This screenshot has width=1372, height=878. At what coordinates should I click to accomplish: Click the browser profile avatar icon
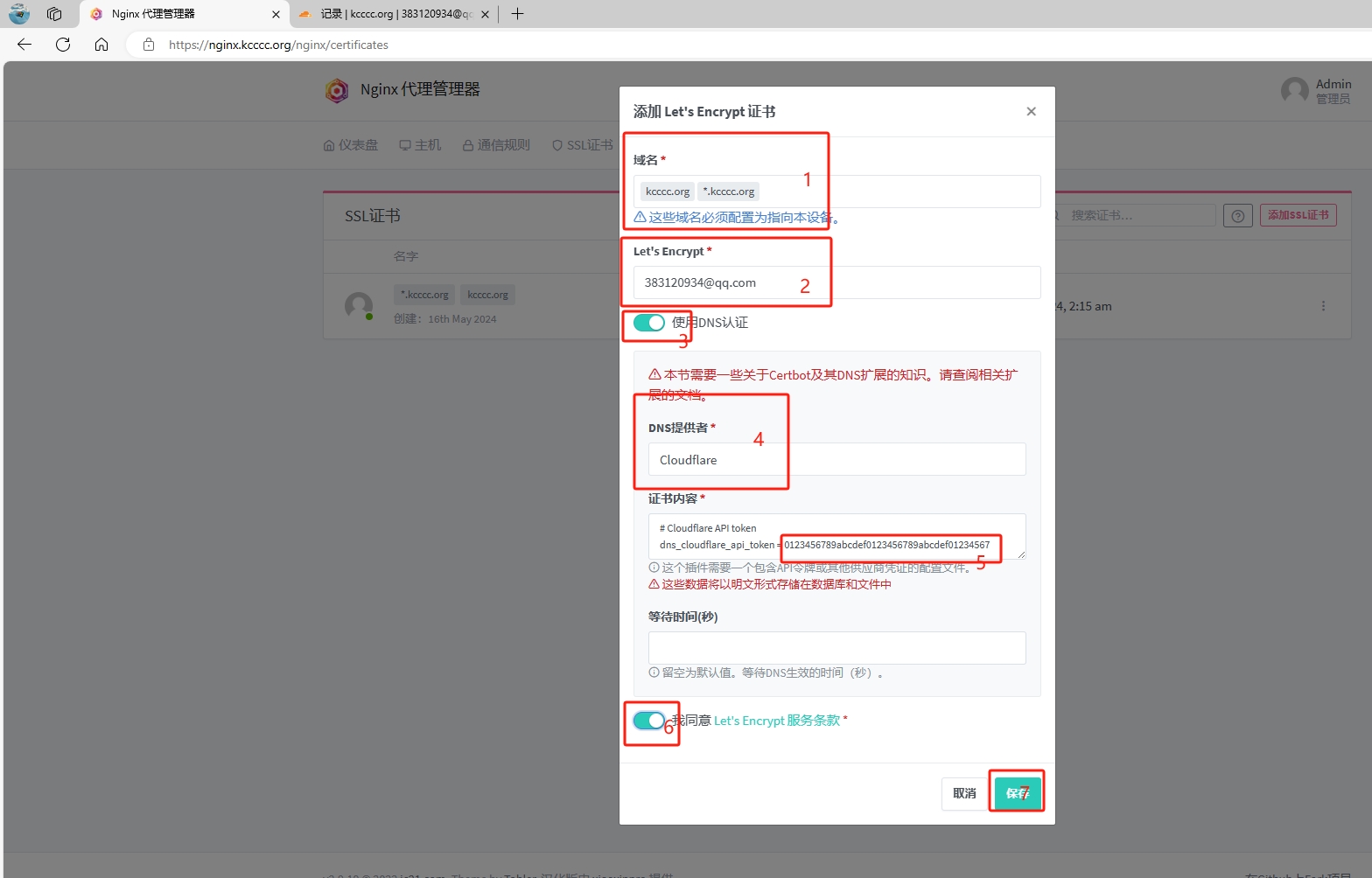tap(19, 14)
